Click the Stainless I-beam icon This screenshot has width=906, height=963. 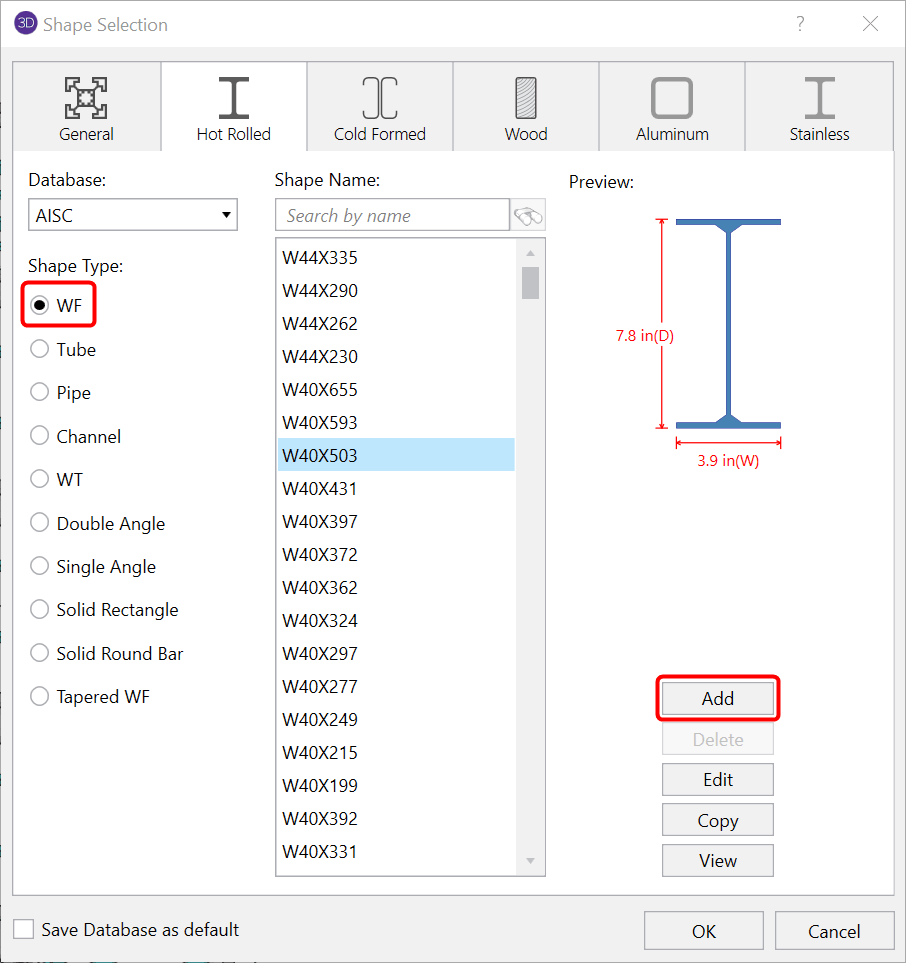click(x=819, y=98)
